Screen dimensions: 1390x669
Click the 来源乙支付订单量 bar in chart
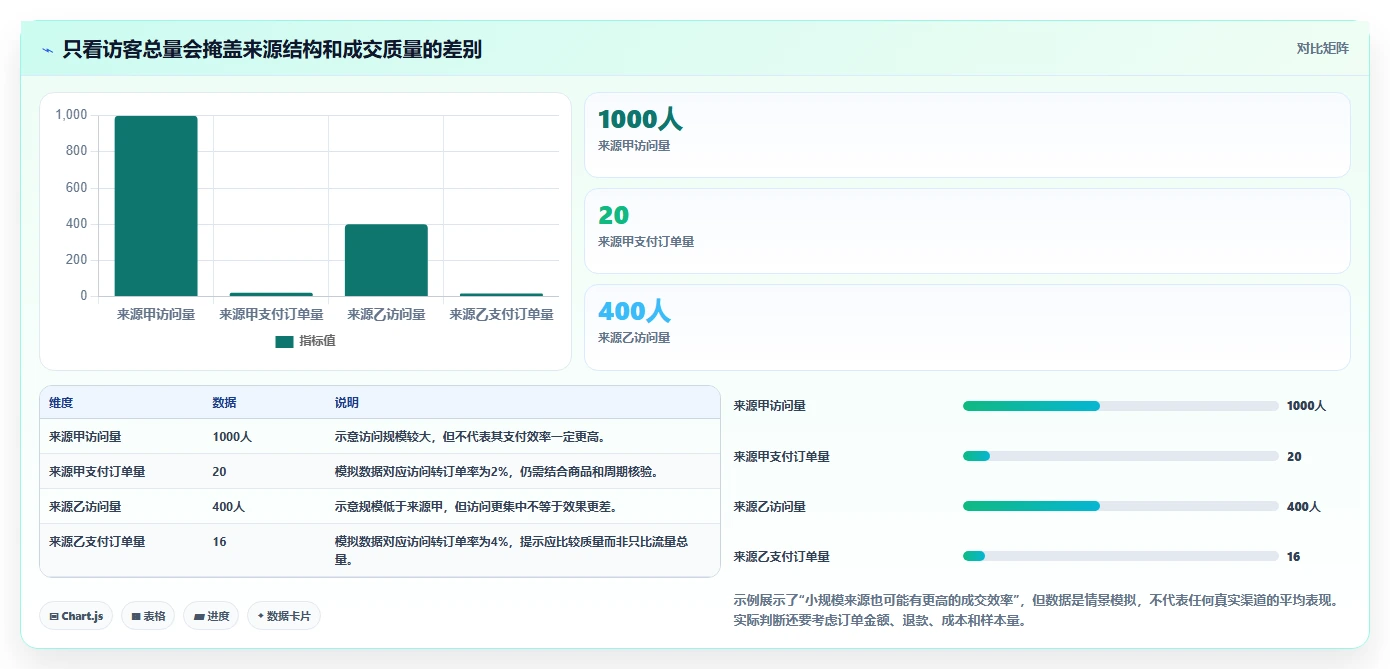click(501, 294)
